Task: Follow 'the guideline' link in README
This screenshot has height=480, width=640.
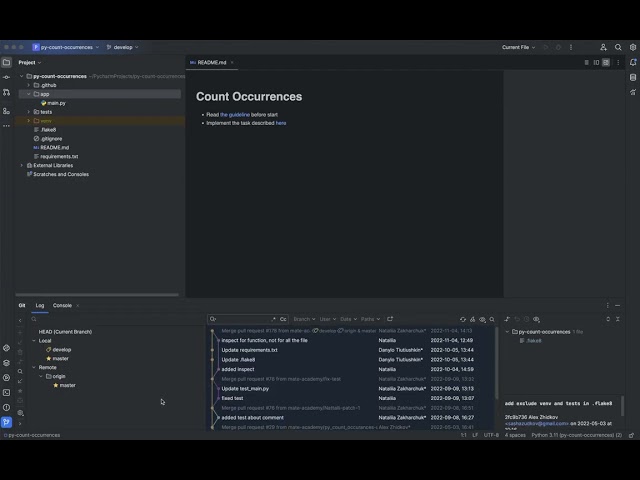Action: (235, 115)
